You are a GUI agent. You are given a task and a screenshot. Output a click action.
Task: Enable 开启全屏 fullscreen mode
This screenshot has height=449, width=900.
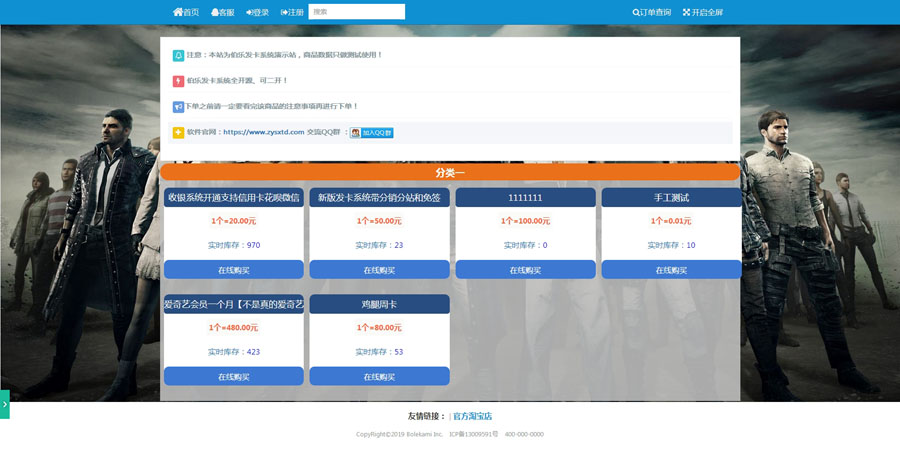point(703,12)
